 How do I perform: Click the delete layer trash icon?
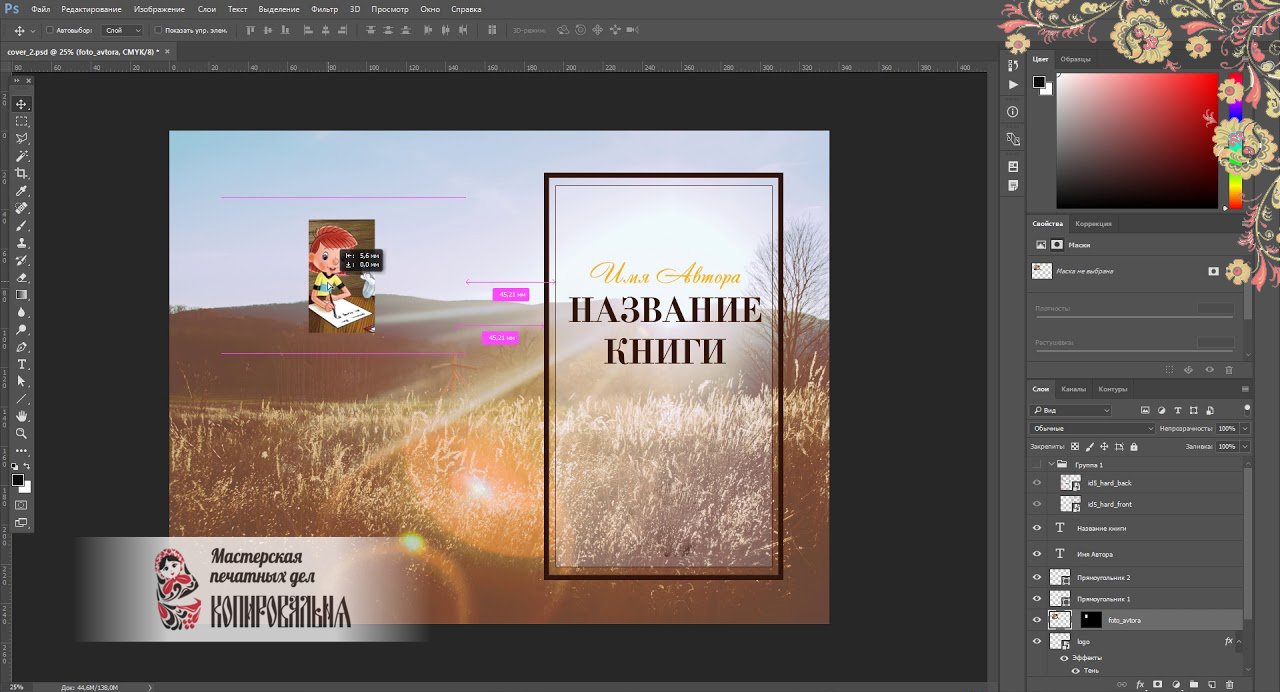point(1229,684)
